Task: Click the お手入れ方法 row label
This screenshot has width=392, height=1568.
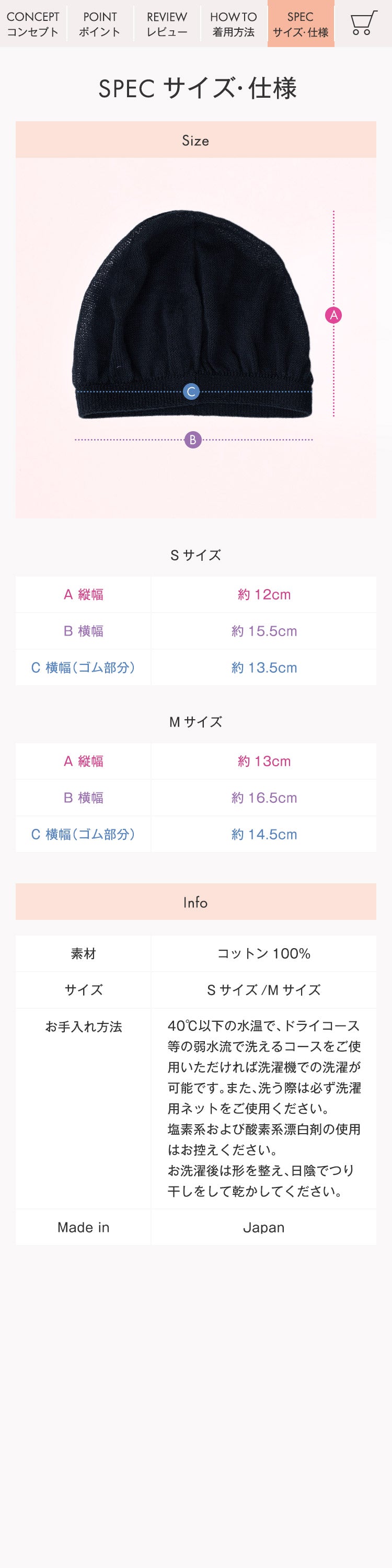Action: (84, 1027)
